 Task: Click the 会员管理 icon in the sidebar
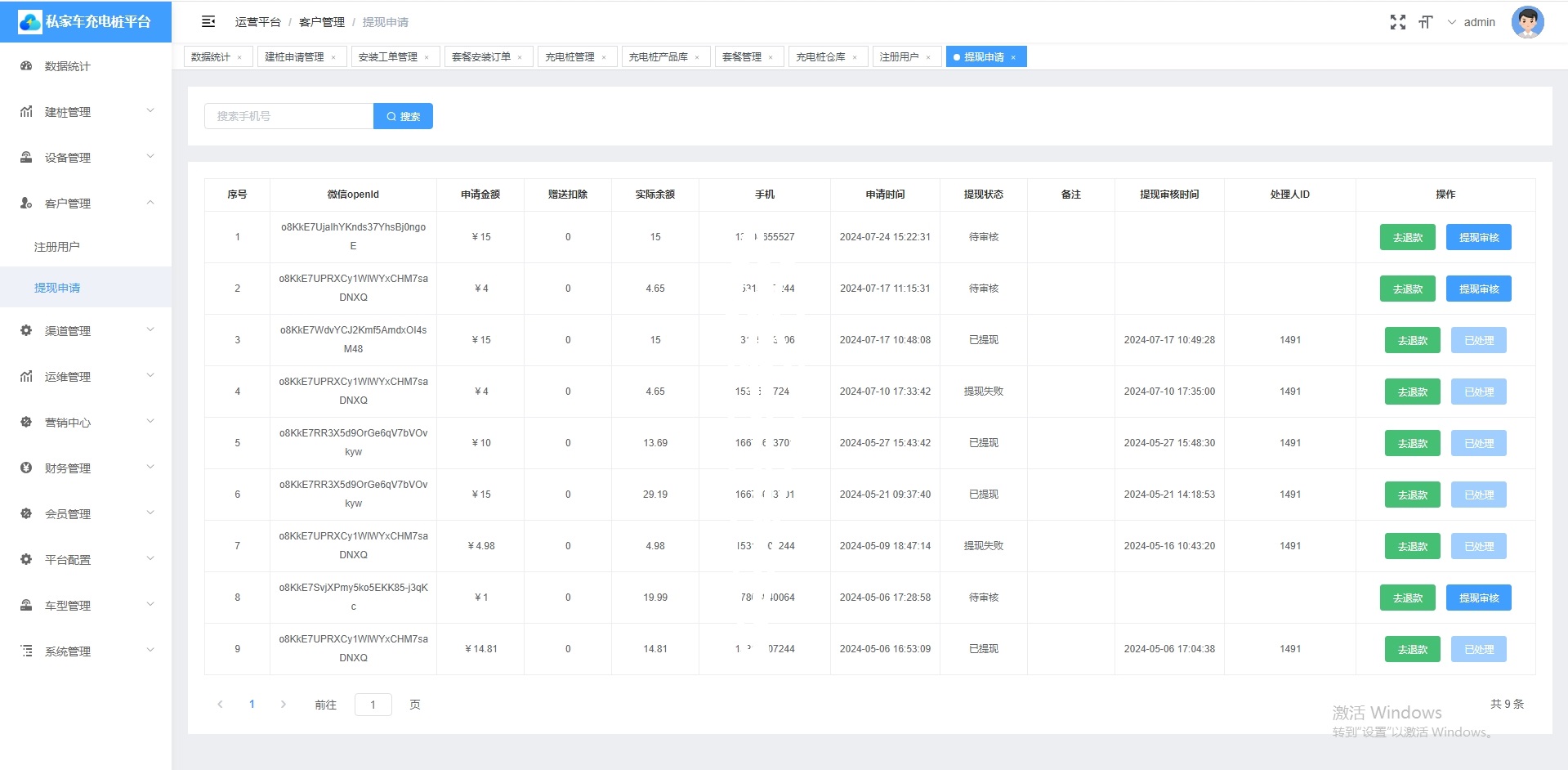pyautogui.click(x=26, y=514)
